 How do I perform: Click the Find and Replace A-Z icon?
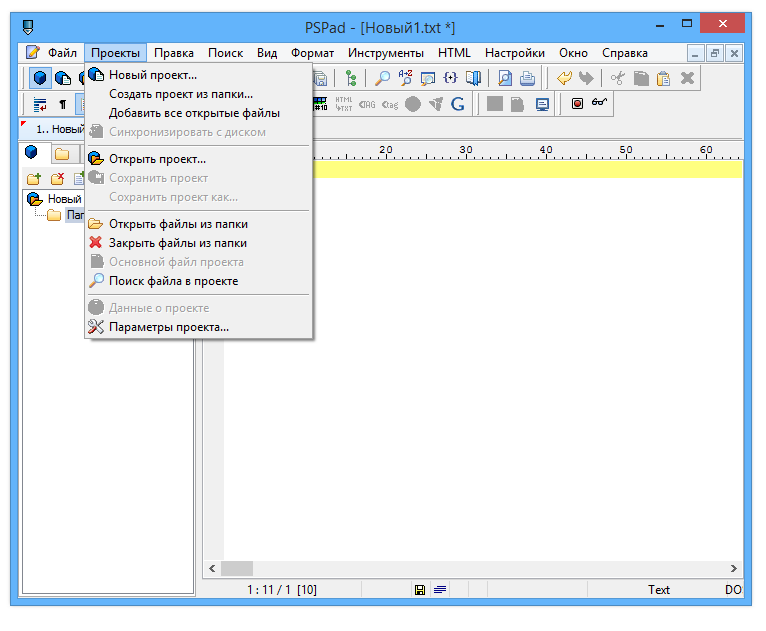click(x=405, y=78)
